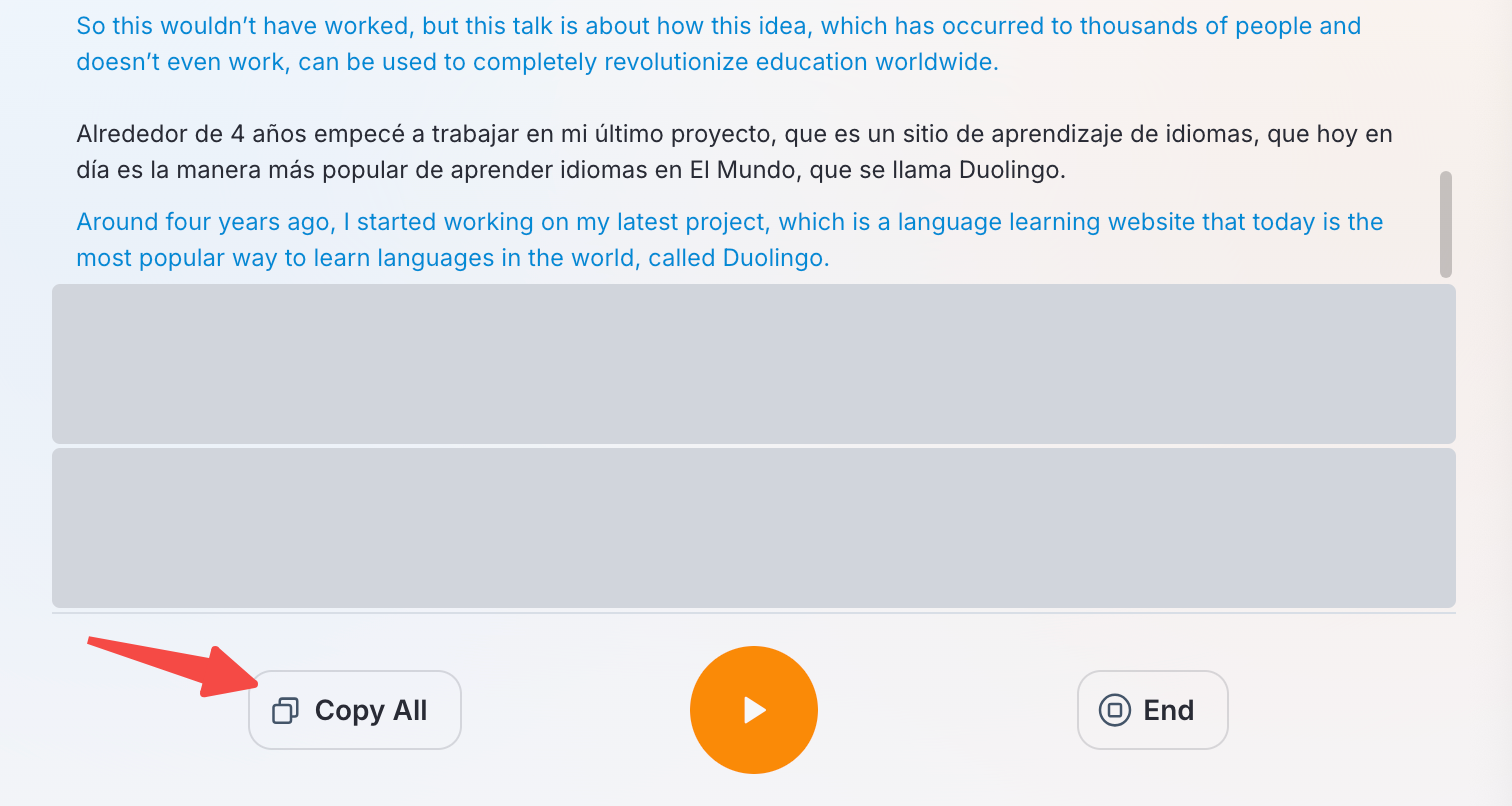The height and width of the screenshot is (806, 1512).
Task: Click the copy icon beside Copy All
Action: [x=285, y=711]
